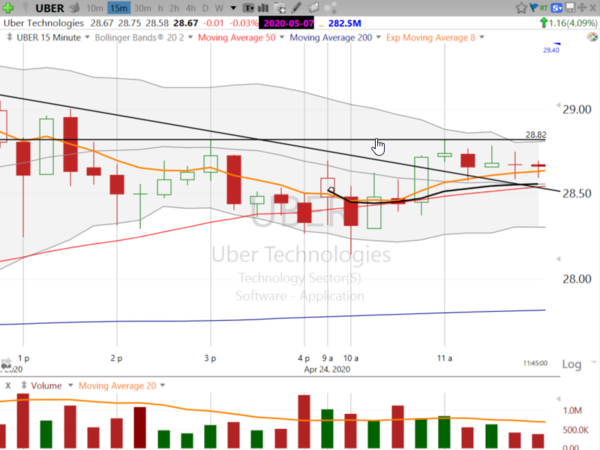Click the 500.0K volume axis label
The image size is (600, 450).
[x=576, y=430]
